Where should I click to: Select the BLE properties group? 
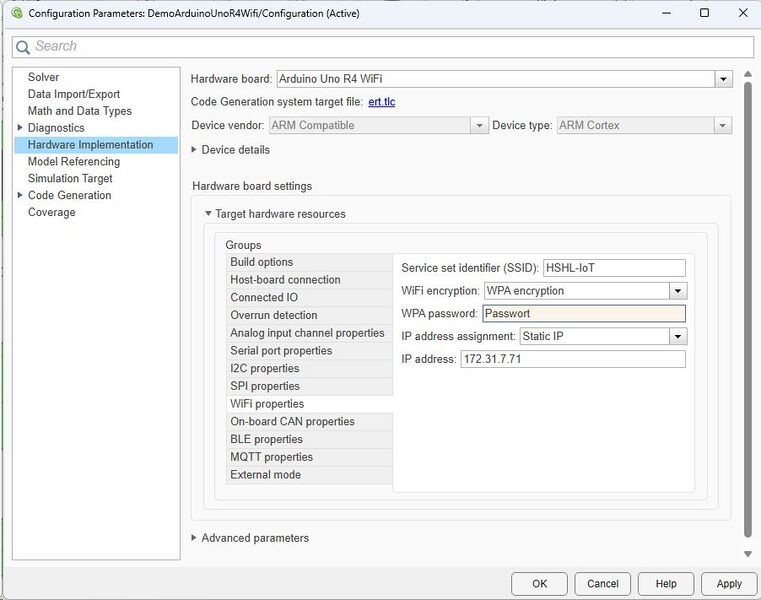309,439
